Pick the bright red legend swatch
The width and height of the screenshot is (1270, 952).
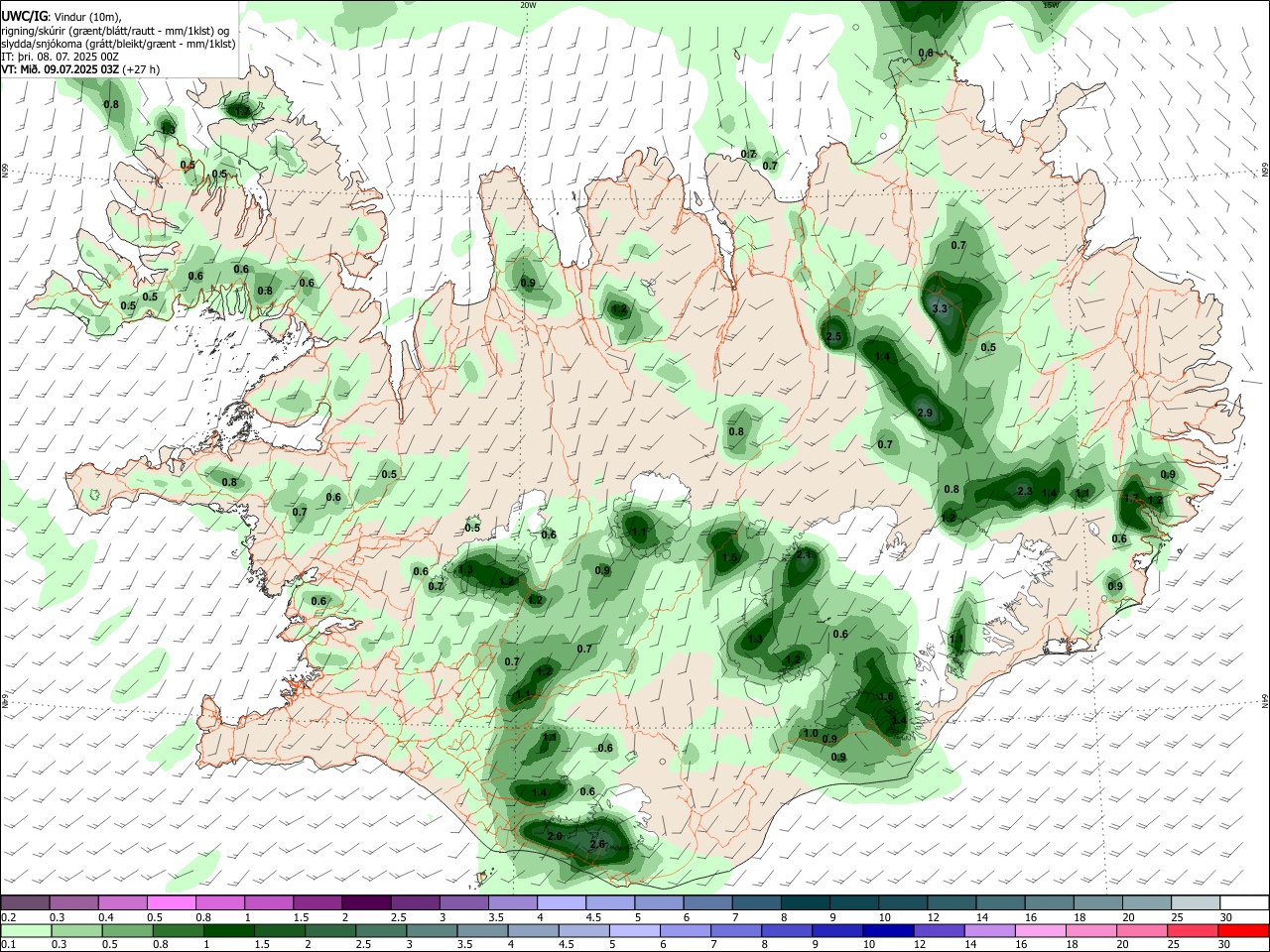(1244, 930)
